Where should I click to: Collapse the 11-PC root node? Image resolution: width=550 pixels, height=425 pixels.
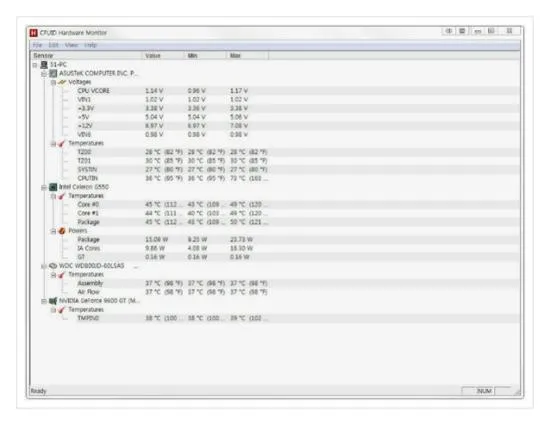pos(35,65)
